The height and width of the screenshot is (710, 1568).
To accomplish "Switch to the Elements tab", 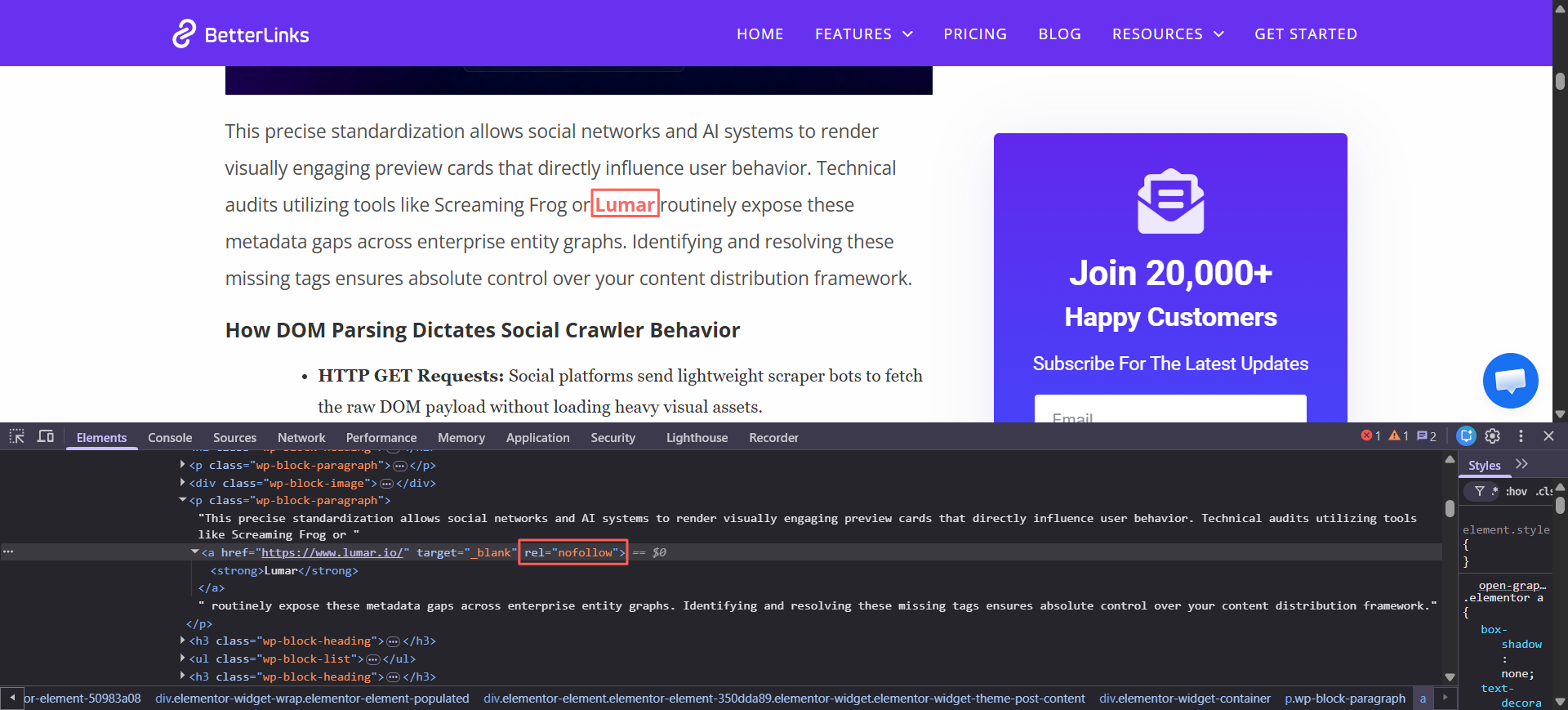I will [x=101, y=438].
